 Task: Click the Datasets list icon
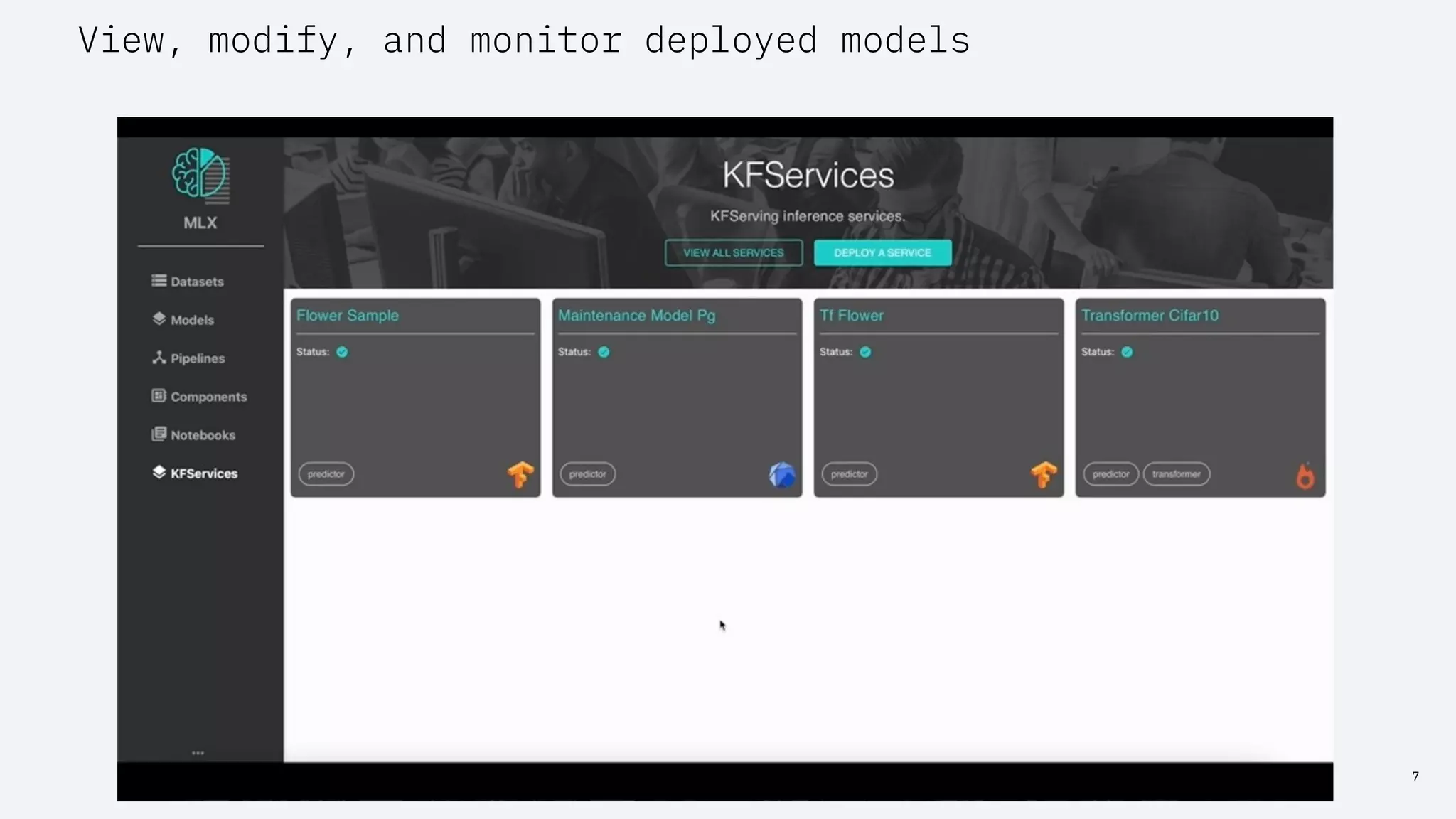(x=159, y=280)
